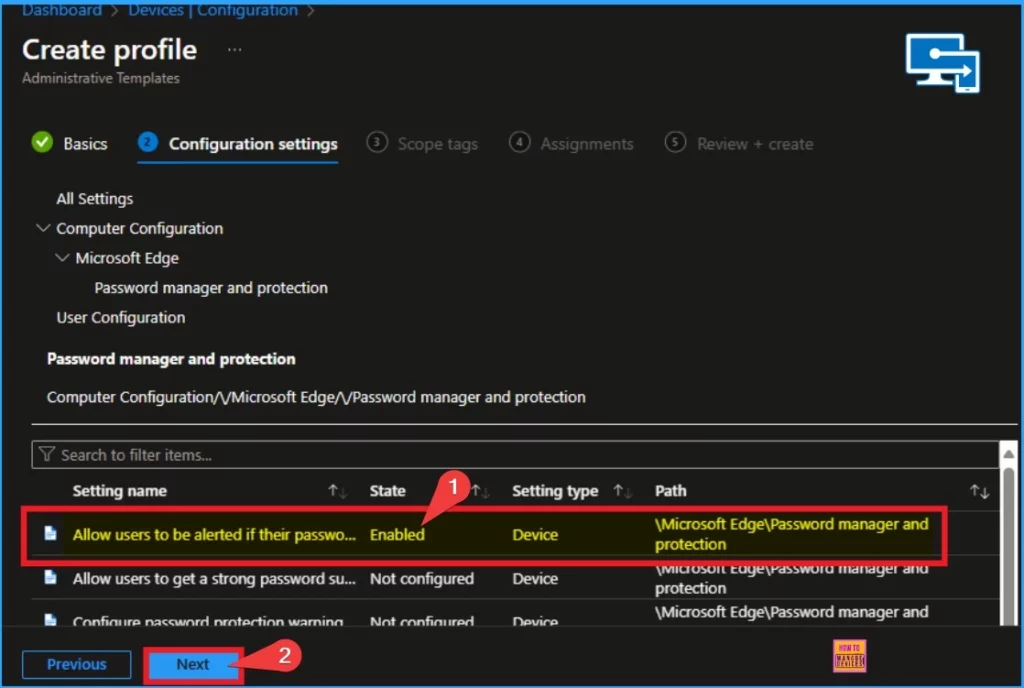Click sort arrows beside Setting type
Image resolution: width=1024 pixels, height=688 pixels.
(623, 491)
